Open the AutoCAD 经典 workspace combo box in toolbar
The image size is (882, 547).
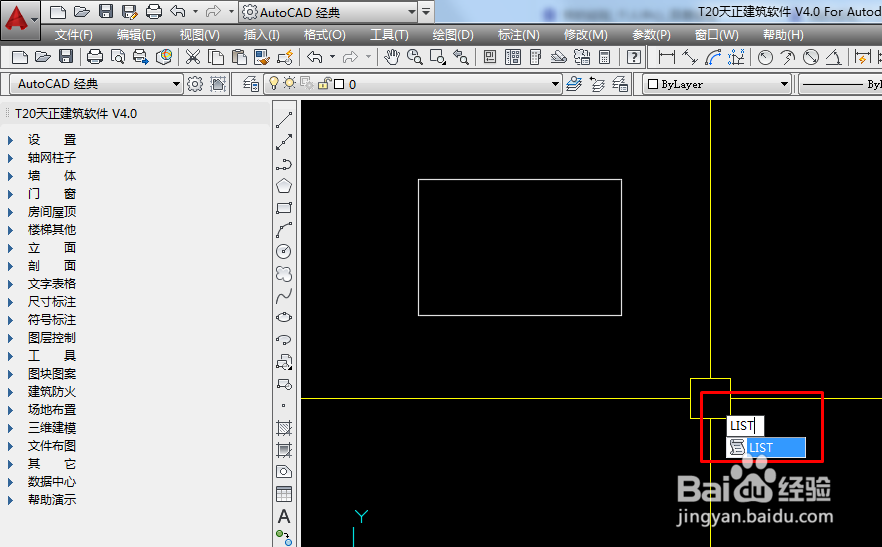(x=96, y=84)
